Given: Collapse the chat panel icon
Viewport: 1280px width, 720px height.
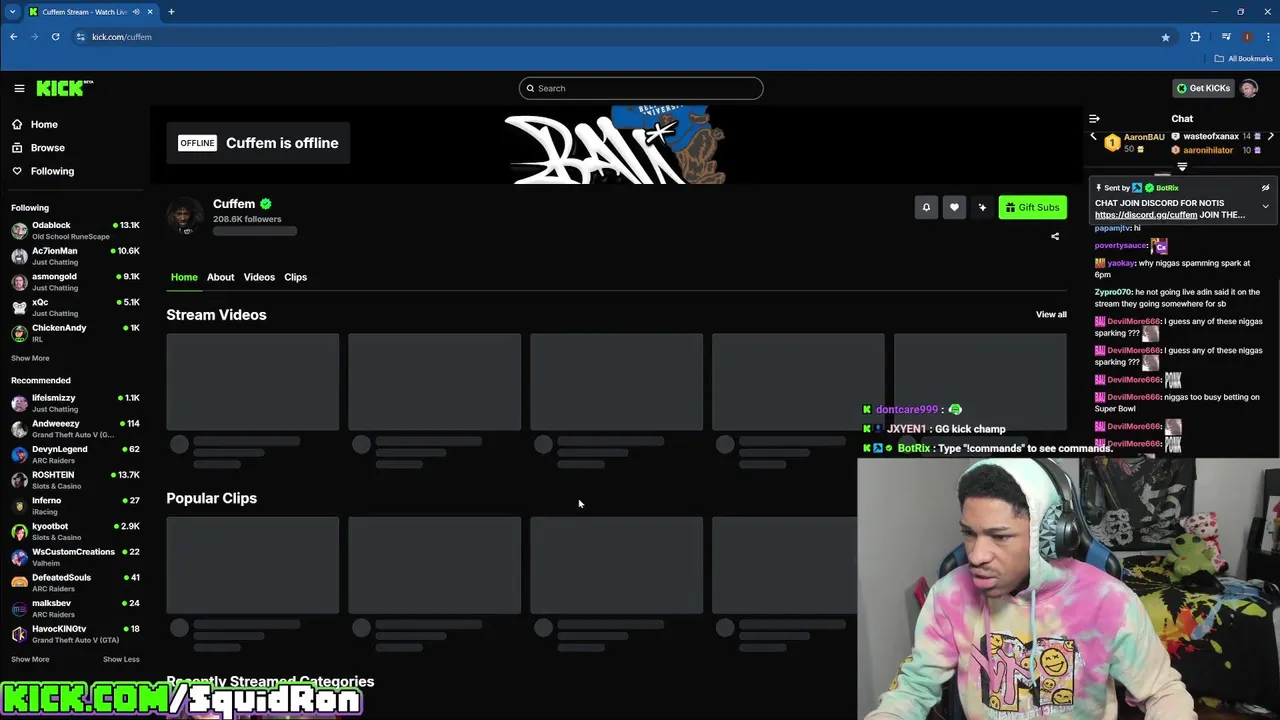Looking at the screenshot, I should click(1094, 118).
